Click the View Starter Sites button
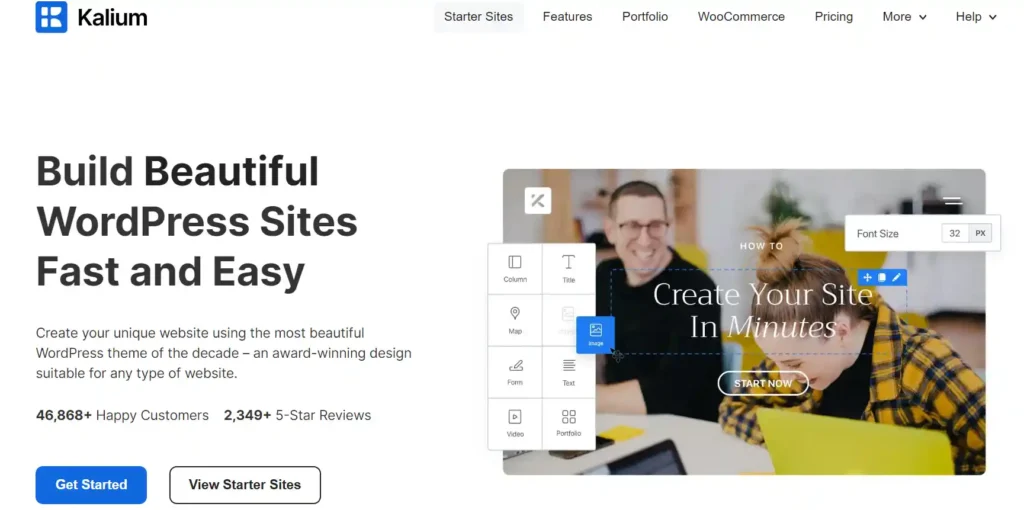 245,485
